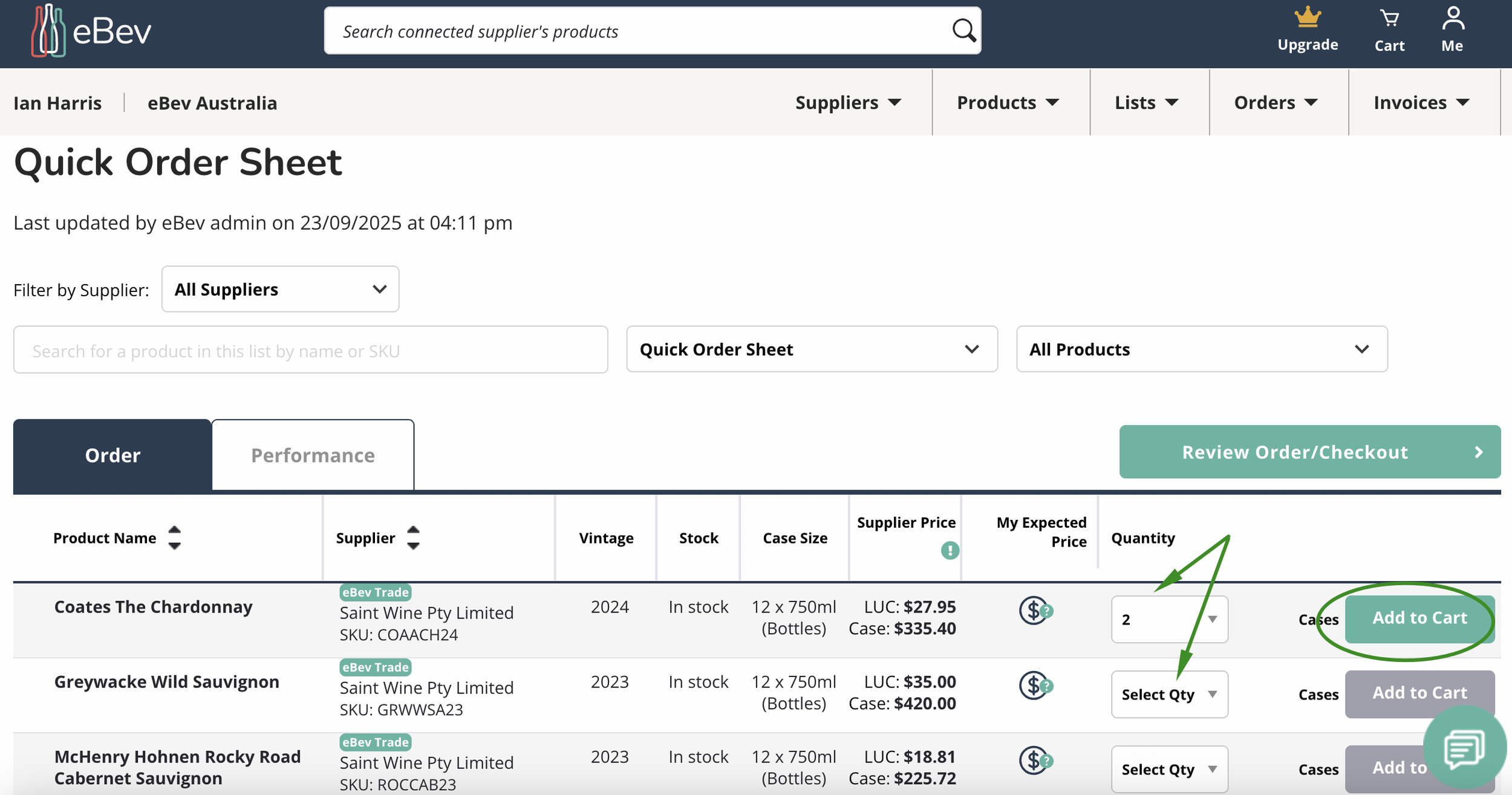1512x795 pixels.
Task: Open the Orders menu
Action: point(1276,103)
